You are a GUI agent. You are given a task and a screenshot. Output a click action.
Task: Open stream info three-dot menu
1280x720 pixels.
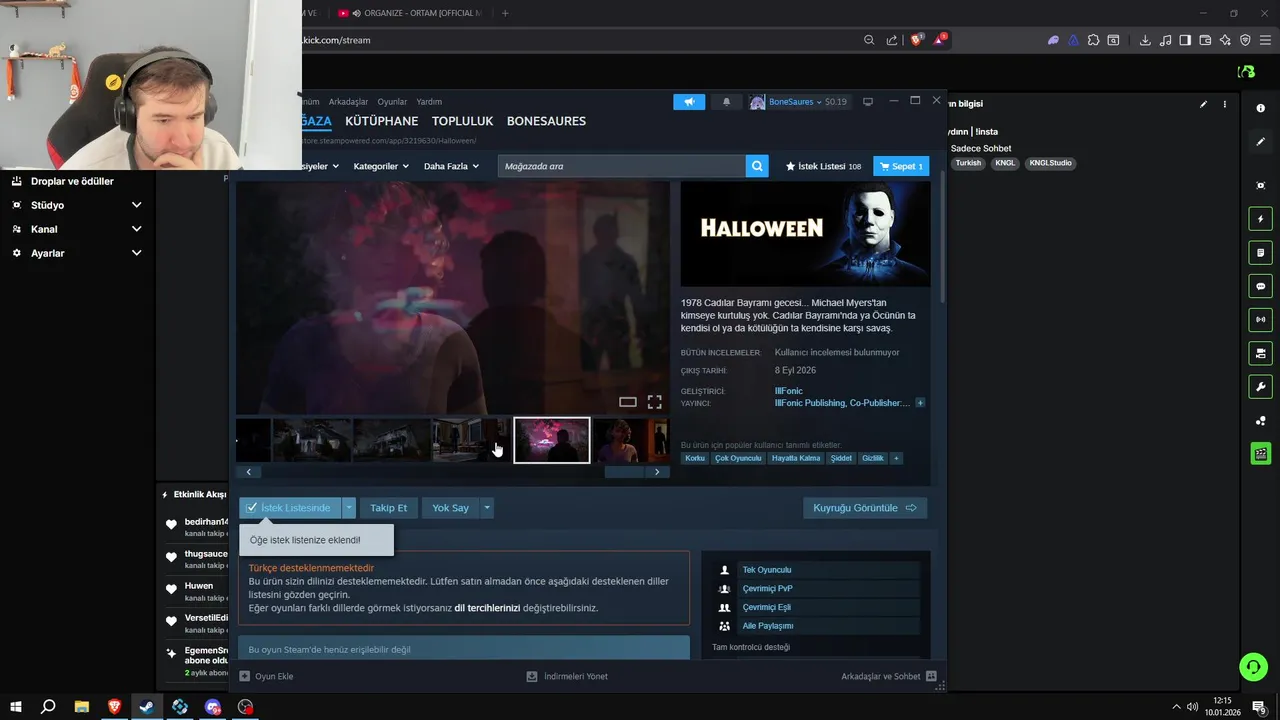tap(1225, 104)
